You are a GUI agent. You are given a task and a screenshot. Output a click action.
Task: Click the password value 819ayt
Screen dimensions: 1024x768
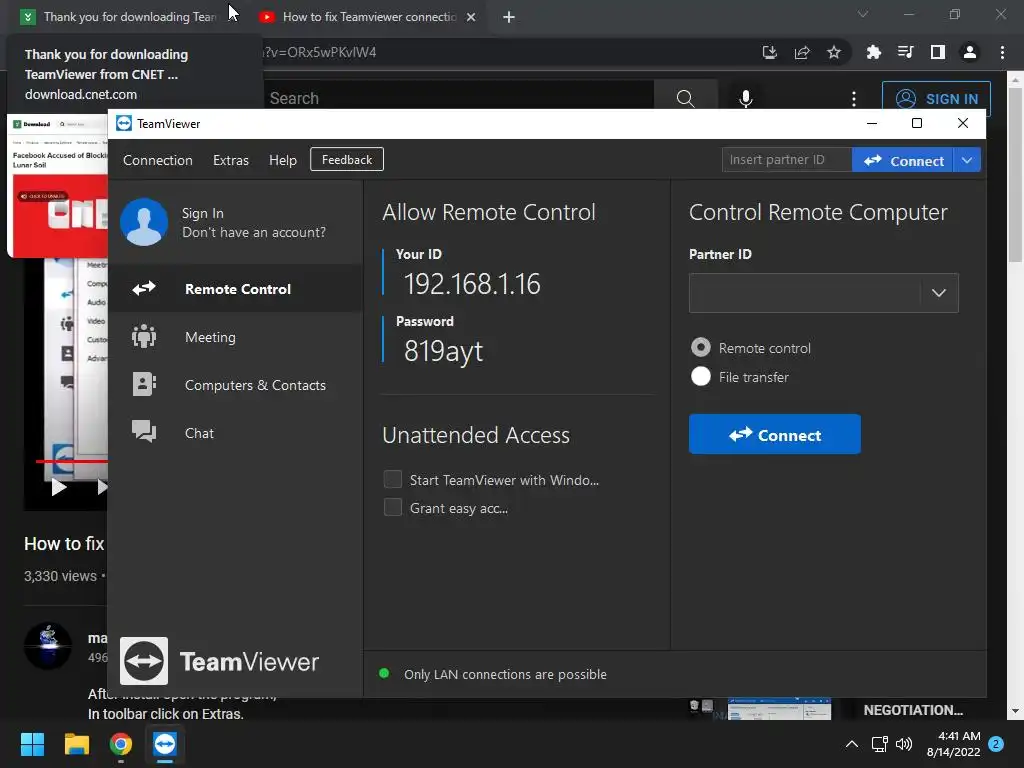pos(443,351)
